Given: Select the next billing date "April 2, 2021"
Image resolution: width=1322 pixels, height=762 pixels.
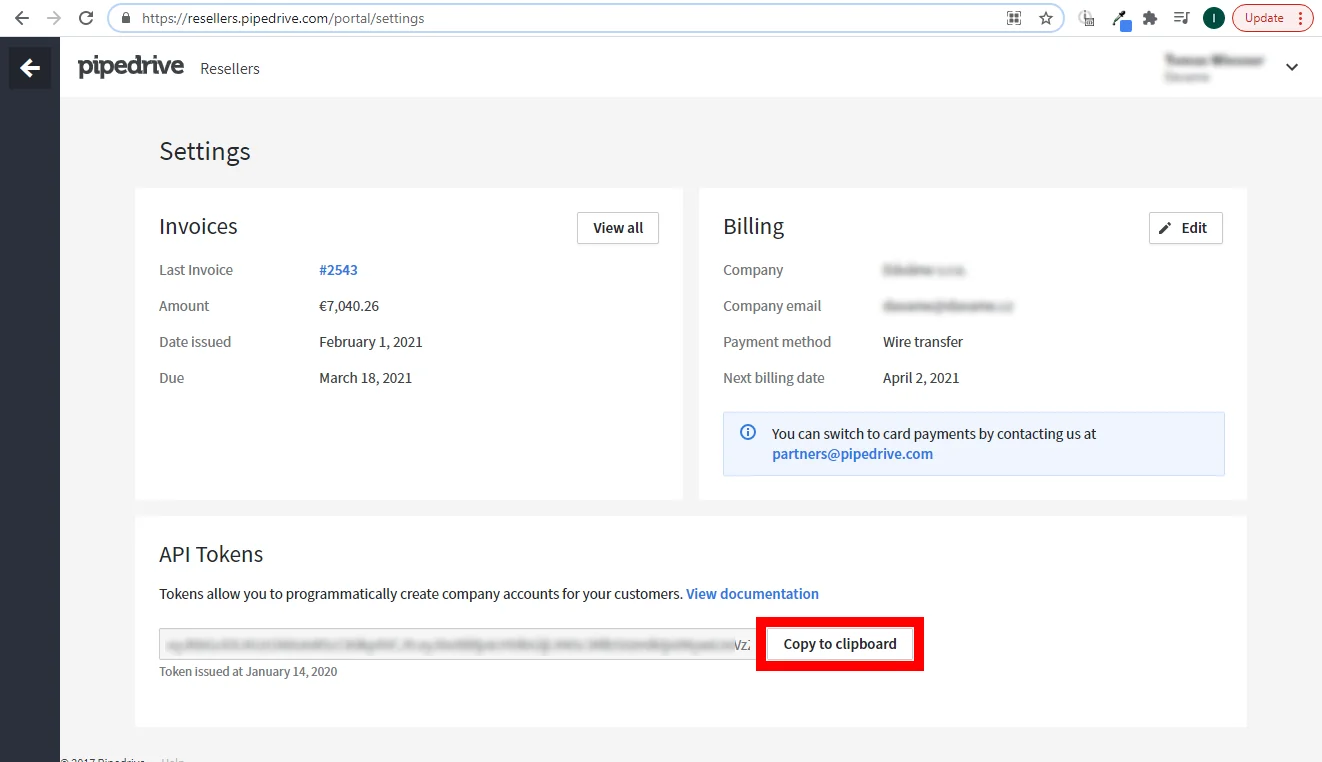Looking at the screenshot, I should pyautogui.click(x=921, y=378).
